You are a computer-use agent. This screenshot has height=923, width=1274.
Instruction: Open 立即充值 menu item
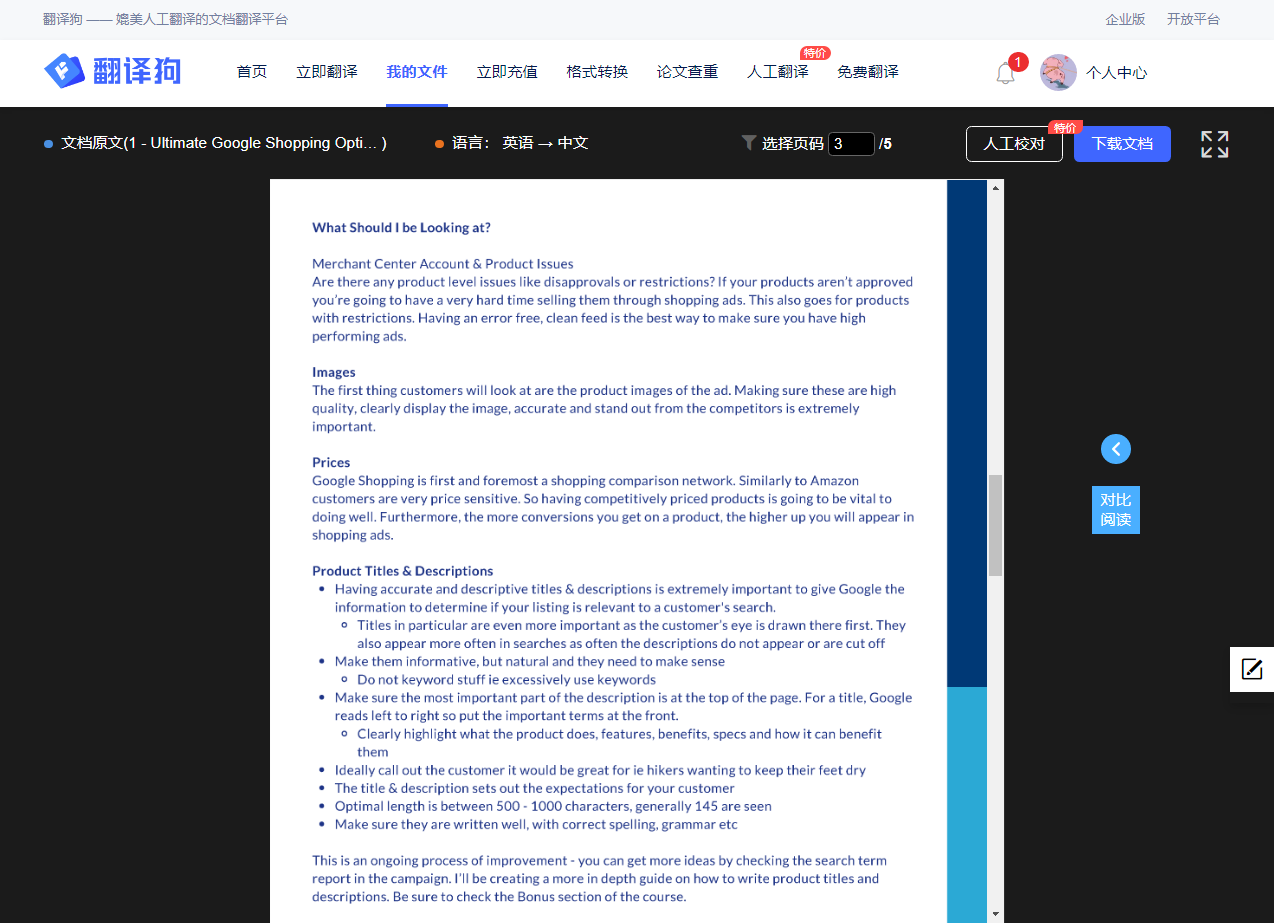507,72
